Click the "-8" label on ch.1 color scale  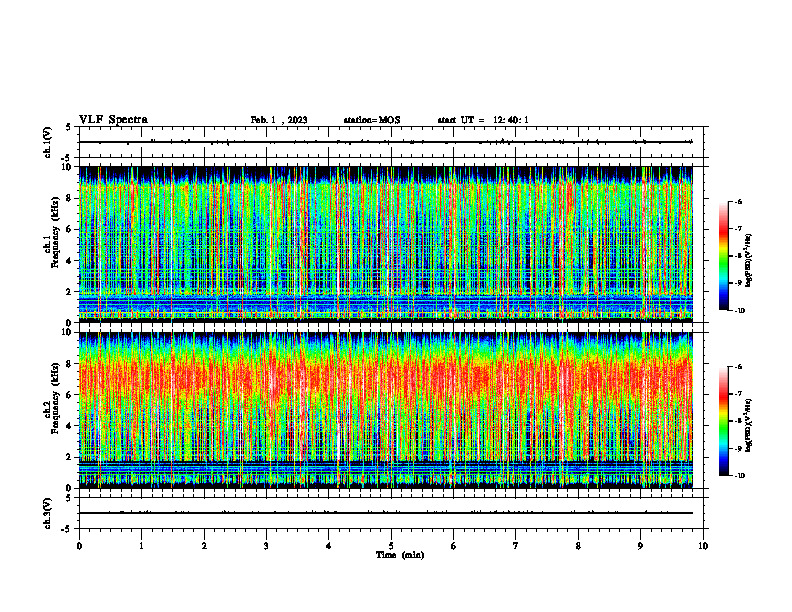click(738, 256)
